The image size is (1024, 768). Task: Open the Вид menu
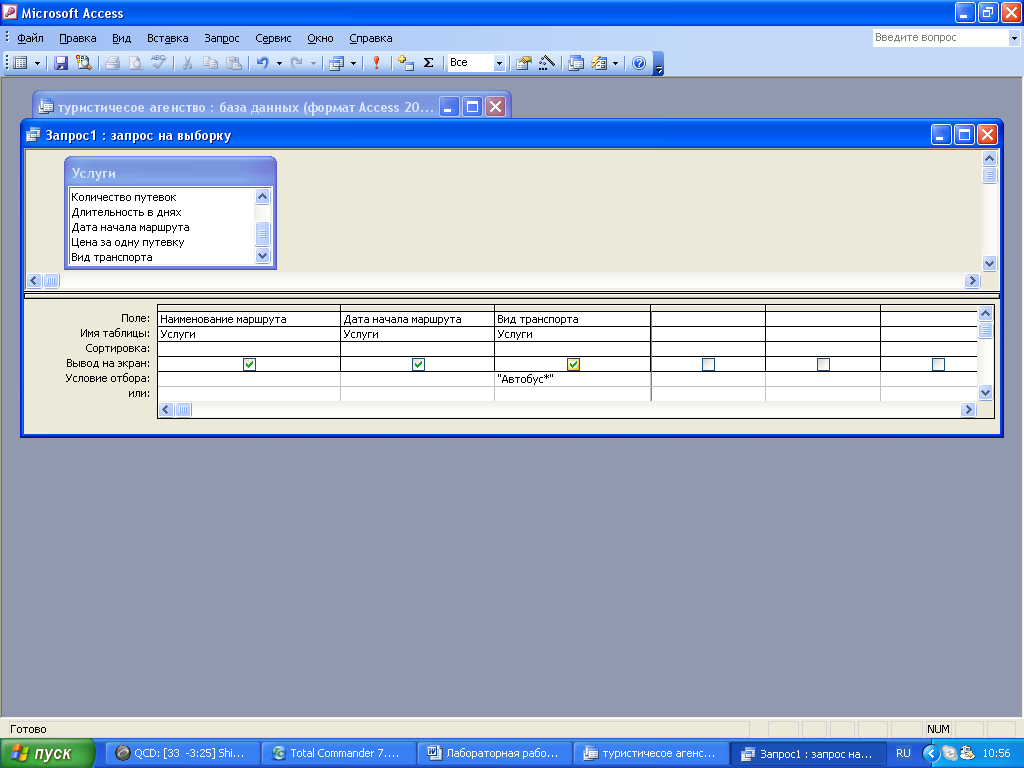pyautogui.click(x=121, y=38)
